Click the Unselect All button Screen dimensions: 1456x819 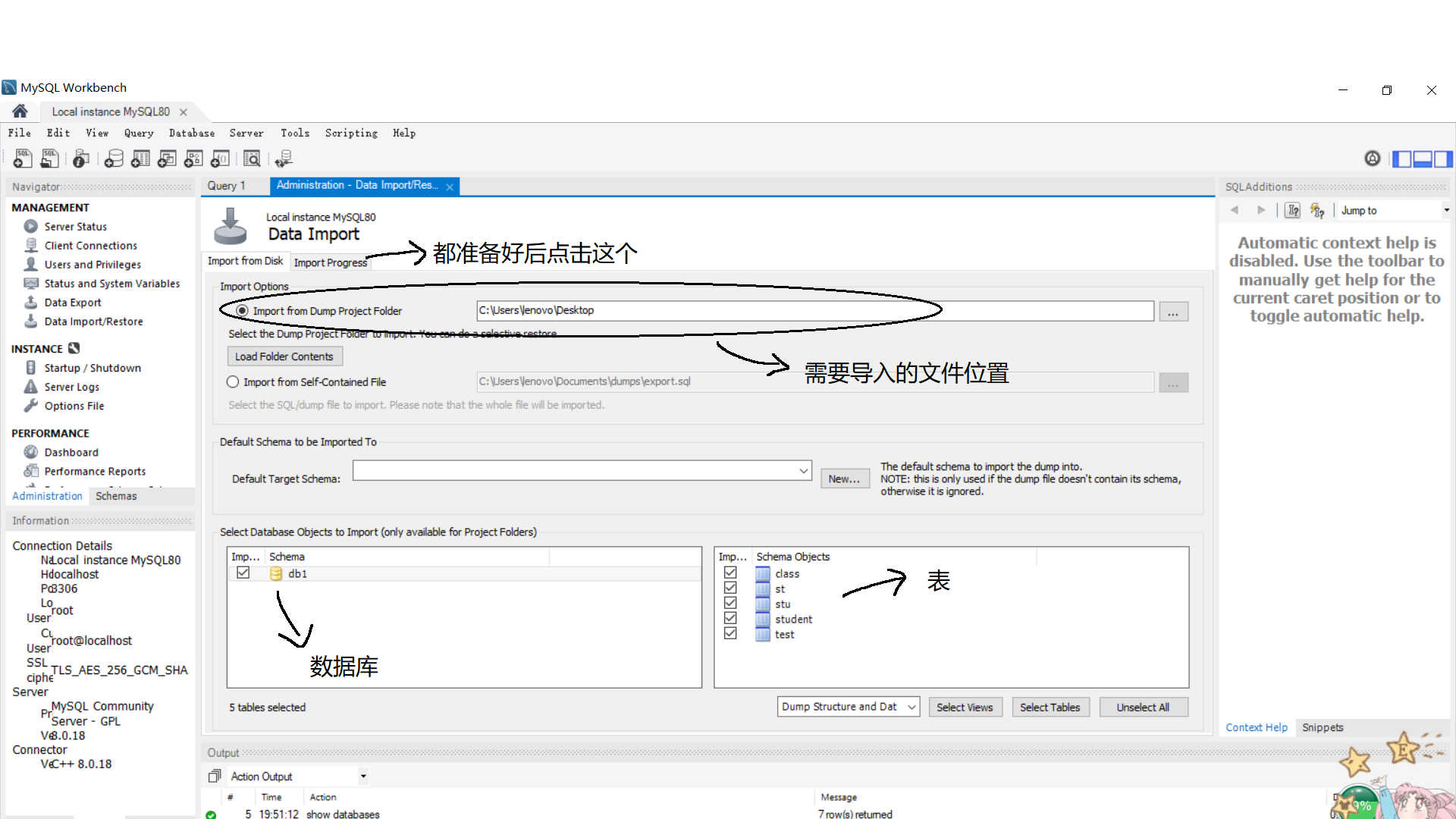(1144, 706)
